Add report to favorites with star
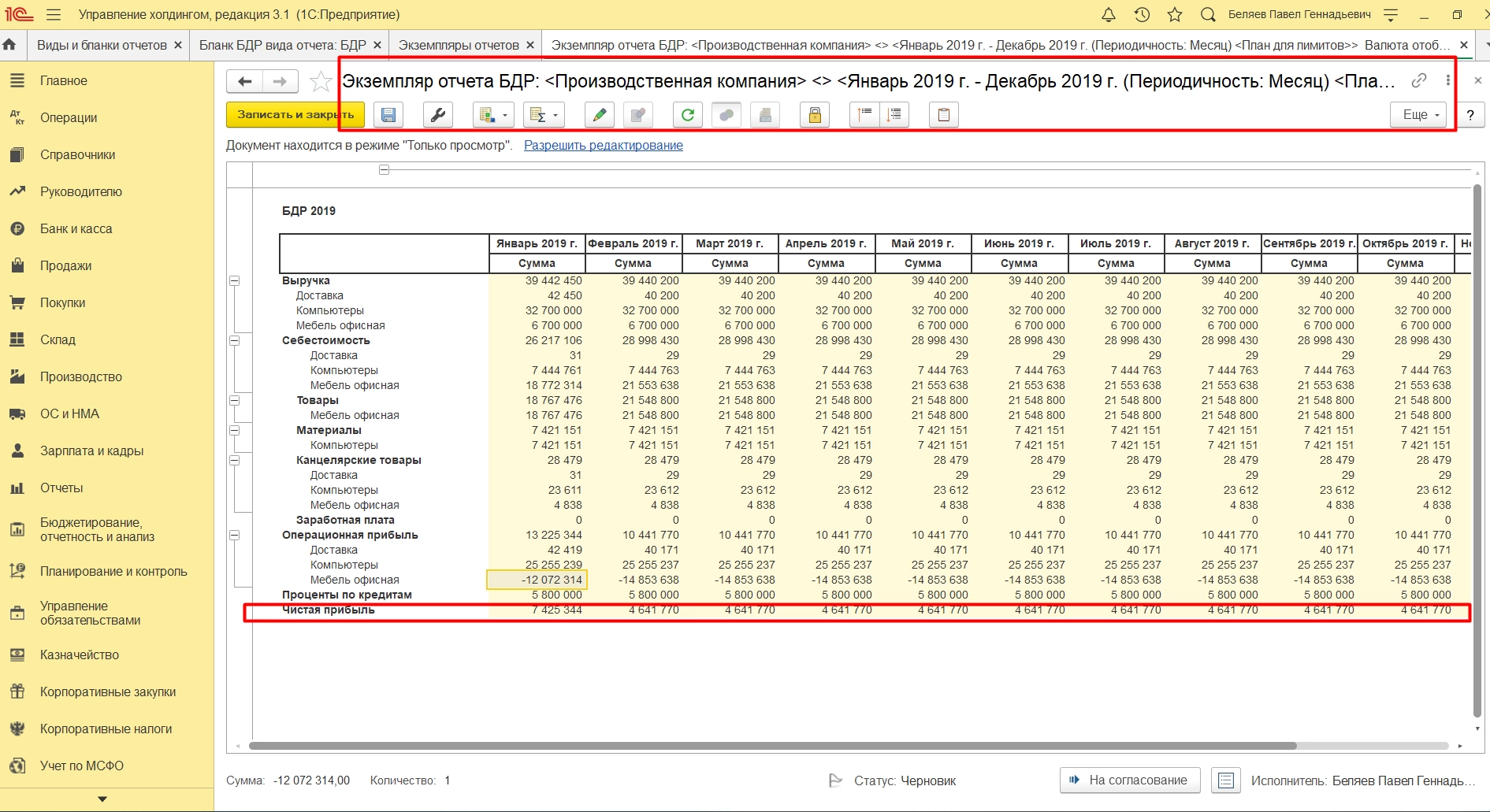The image size is (1490, 812). click(321, 81)
